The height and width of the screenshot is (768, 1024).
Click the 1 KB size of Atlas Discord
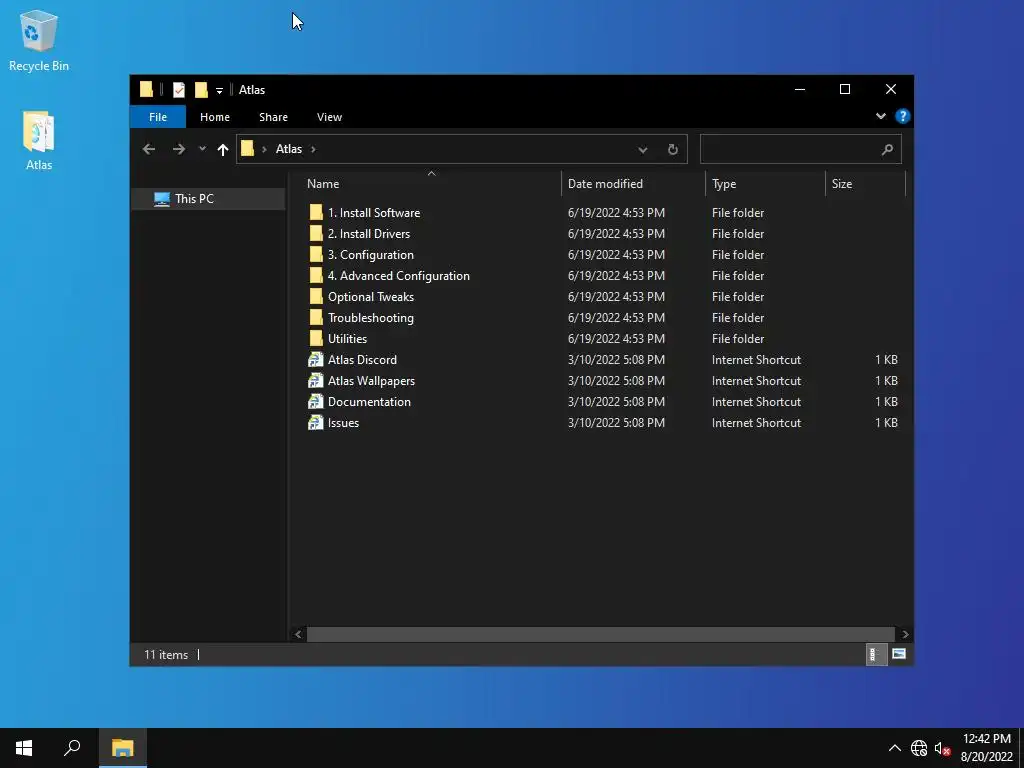click(886, 360)
